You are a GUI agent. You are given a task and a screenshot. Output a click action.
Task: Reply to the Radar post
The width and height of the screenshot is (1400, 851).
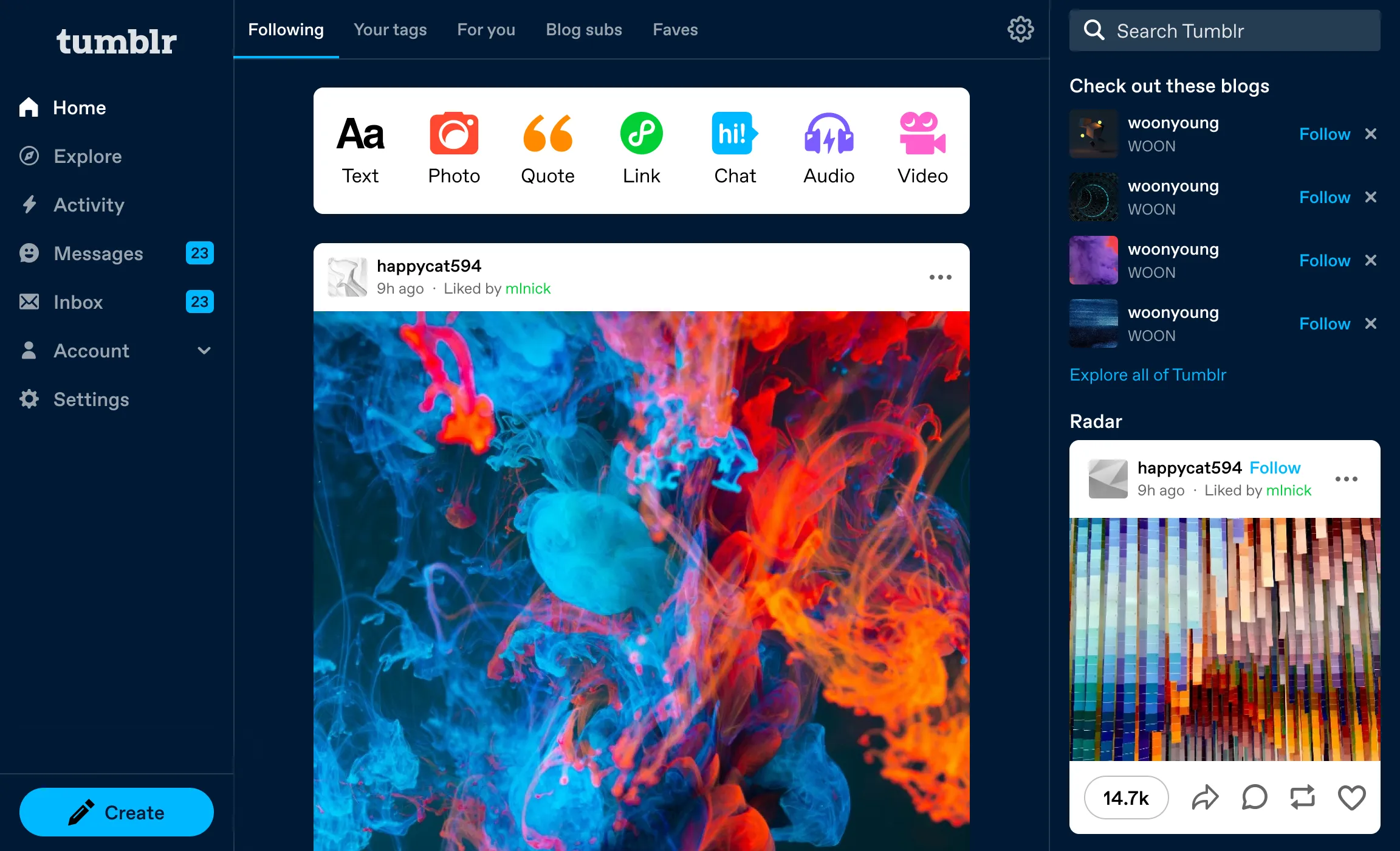point(1254,798)
